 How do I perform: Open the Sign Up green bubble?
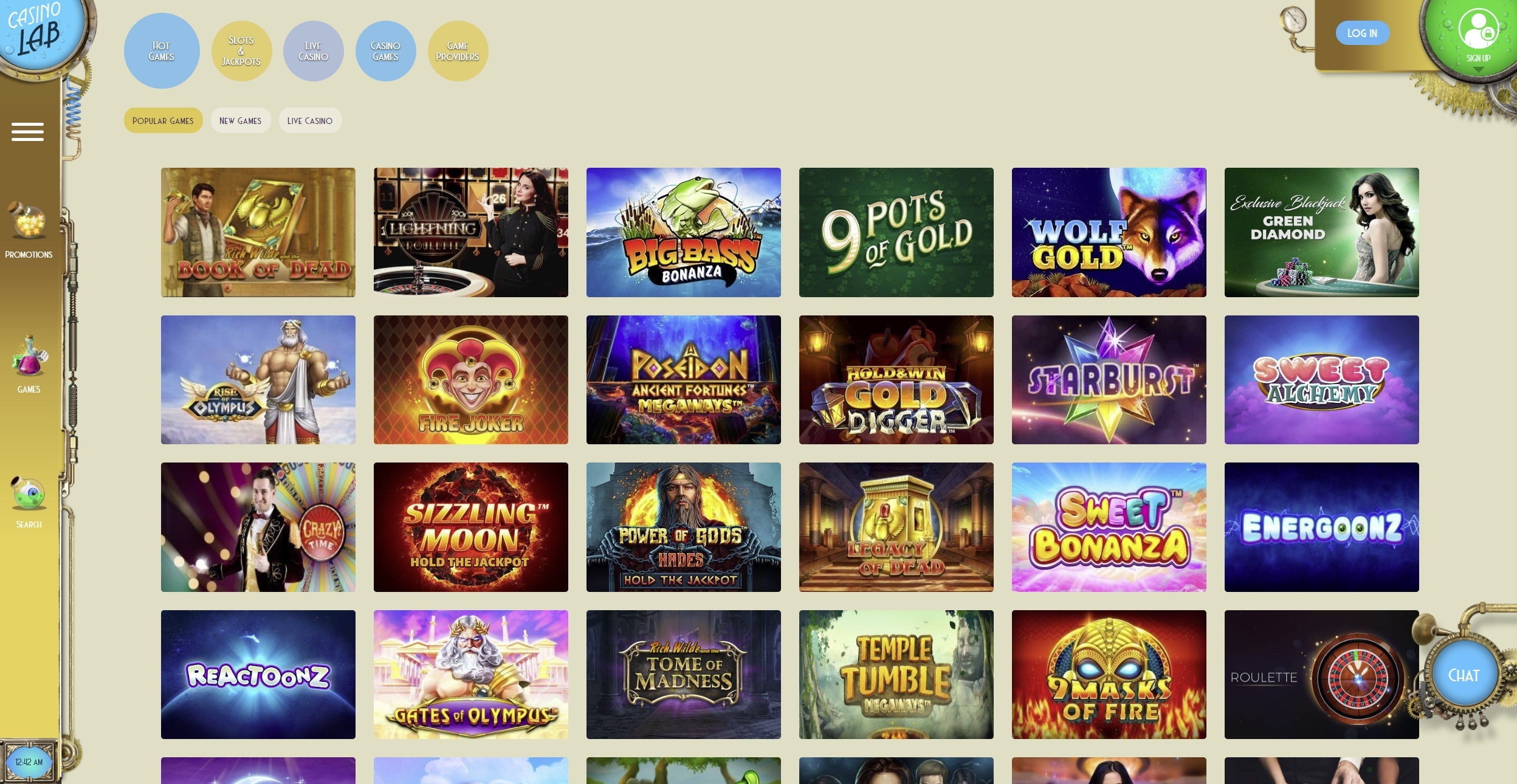pyautogui.click(x=1477, y=36)
